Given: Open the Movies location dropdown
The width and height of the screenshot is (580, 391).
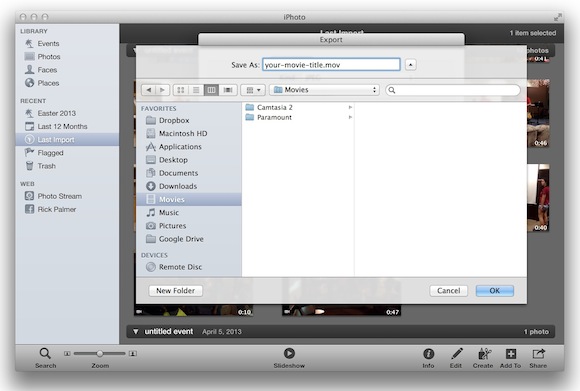Looking at the screenshot, I should [x=324, y=90].
